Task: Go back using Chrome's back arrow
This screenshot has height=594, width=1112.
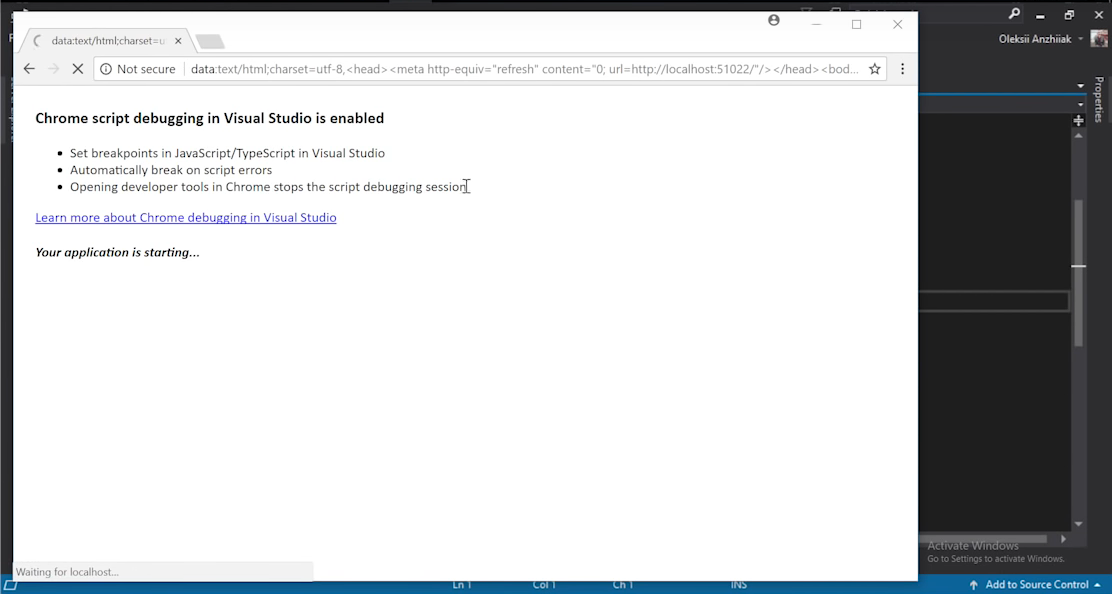Action: pyautogui.click(x=29, y=69)
